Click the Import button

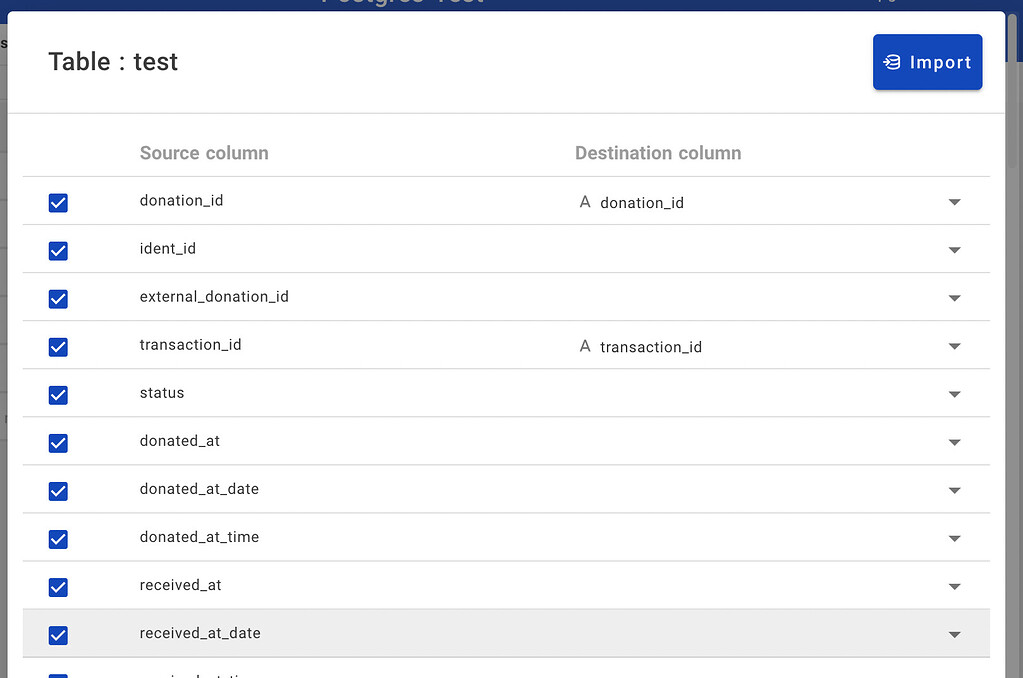[927, 61]
